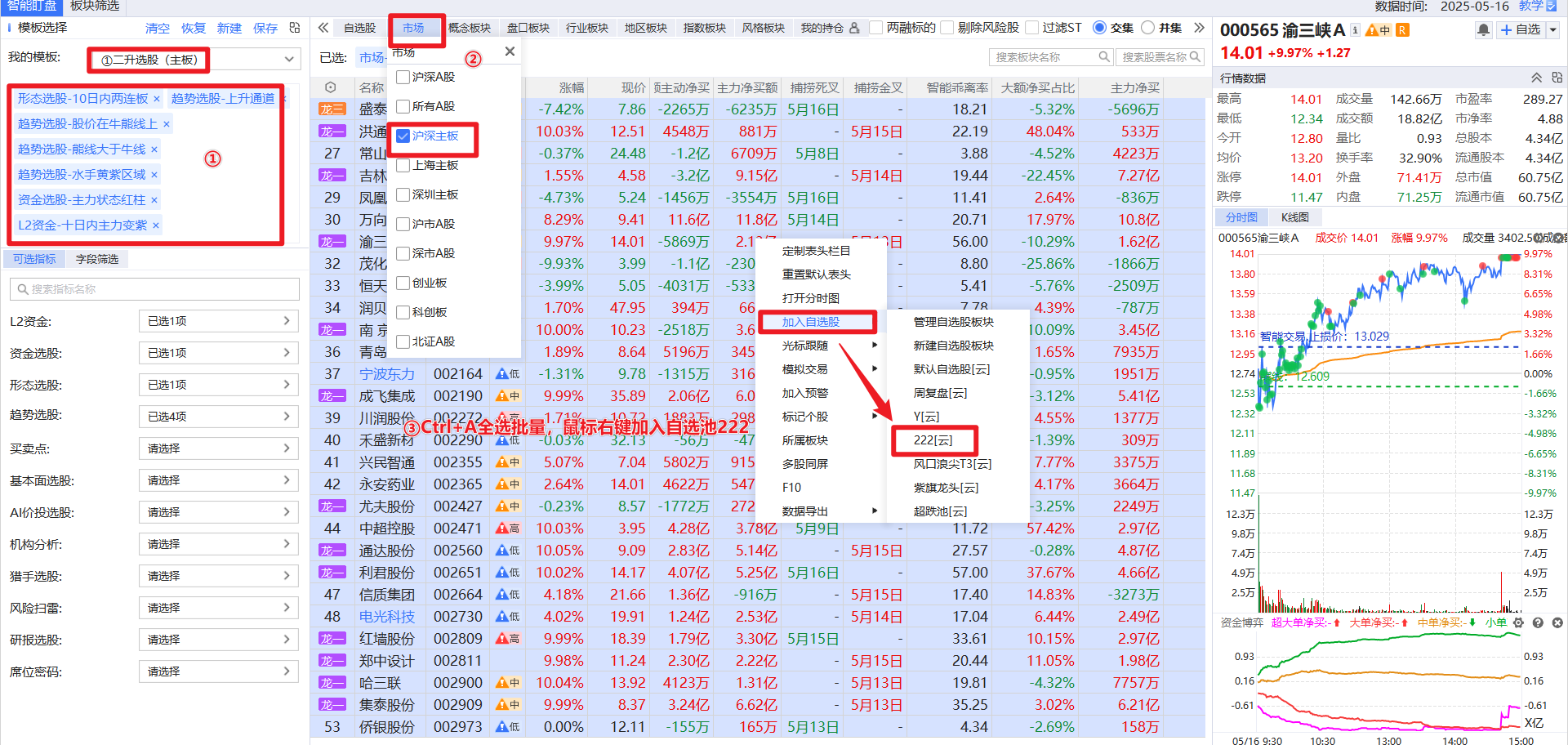Screen dimensions: 1568x745
Task: Expand the 趋势选股 selector showing 已选4项
Action: click(218, 417)
